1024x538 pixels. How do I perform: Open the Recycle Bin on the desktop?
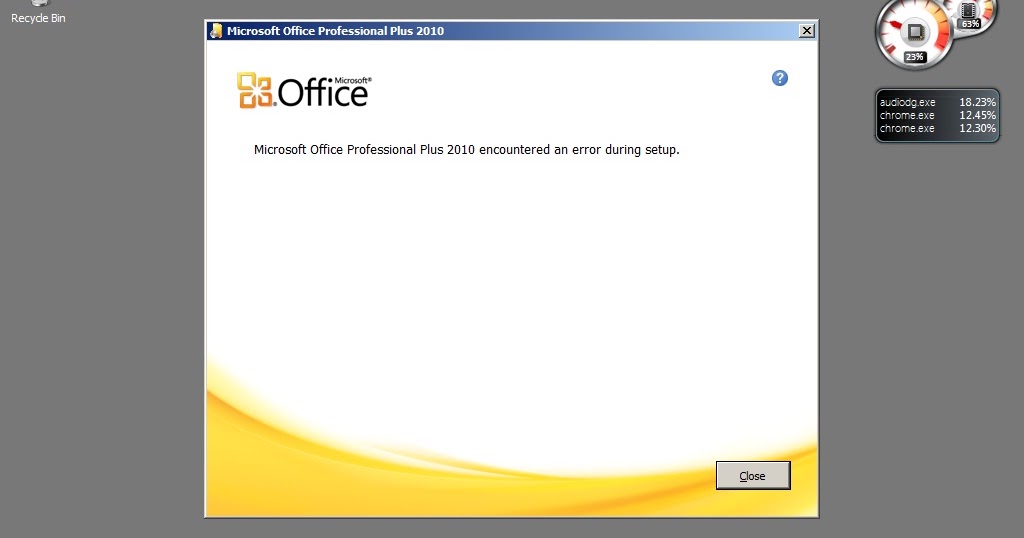point(38,12)
